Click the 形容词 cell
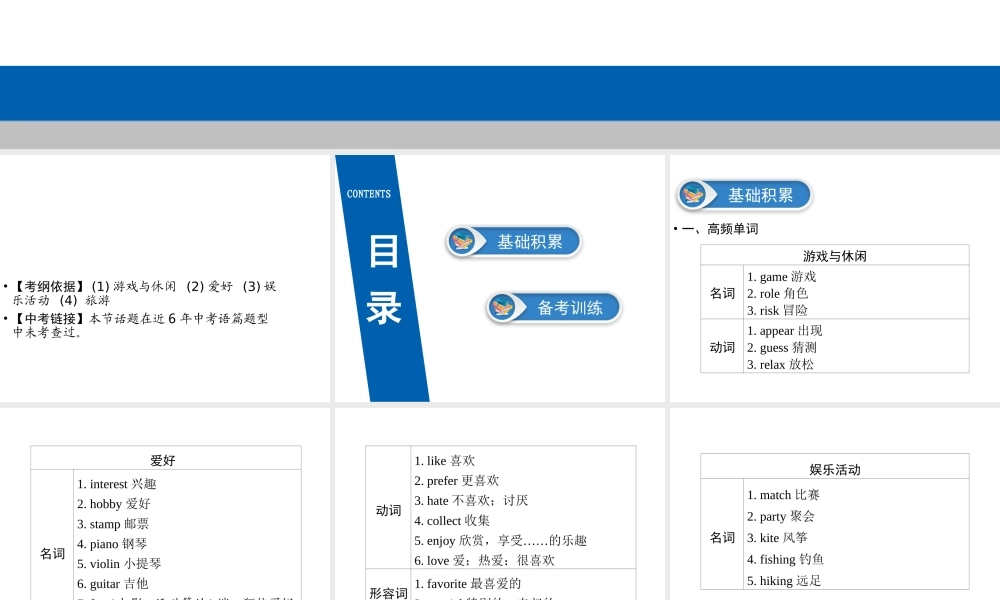Viewport: 1000px width, 600px height. tap(388, 592)
